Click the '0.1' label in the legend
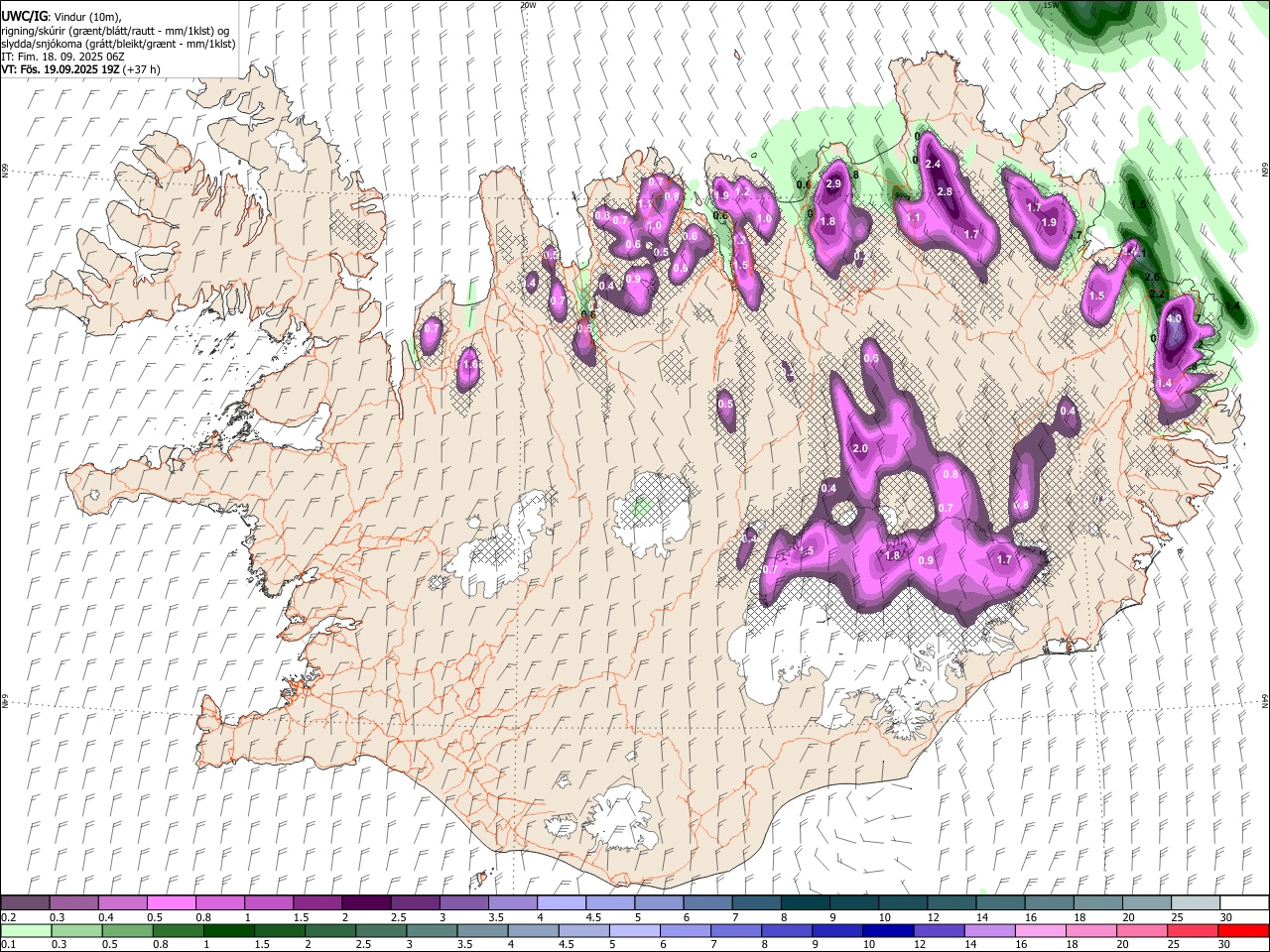The height and width of the screenshot is (952, 1270). (8, 945)
